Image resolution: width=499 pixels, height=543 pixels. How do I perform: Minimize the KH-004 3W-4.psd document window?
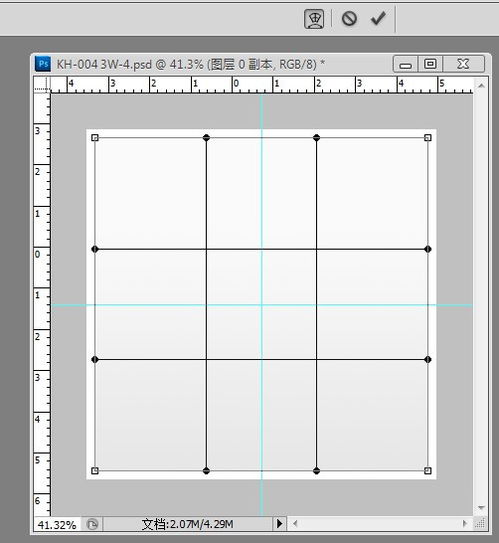point(406,64)
